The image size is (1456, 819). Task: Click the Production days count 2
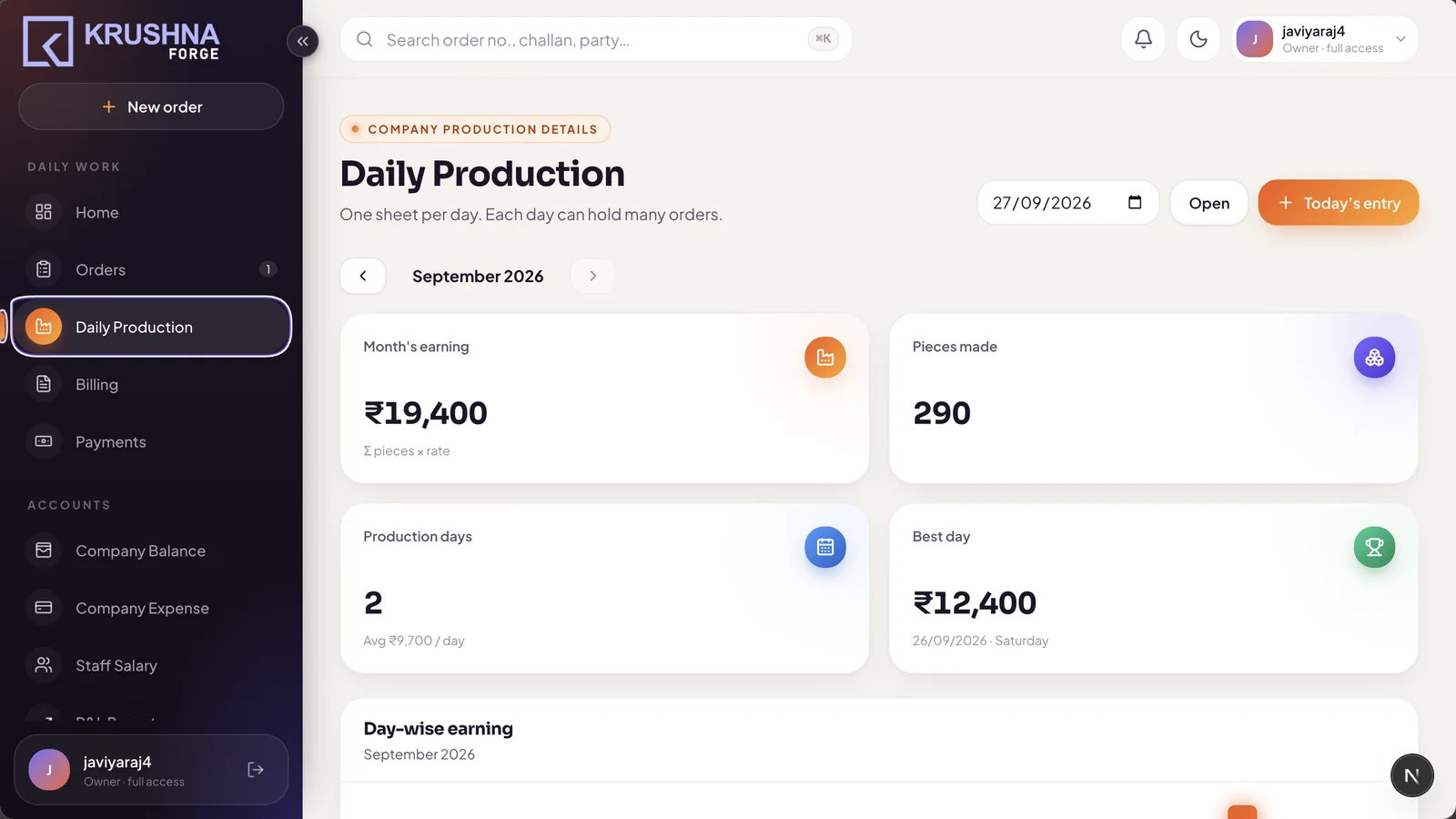coord(373,602)
